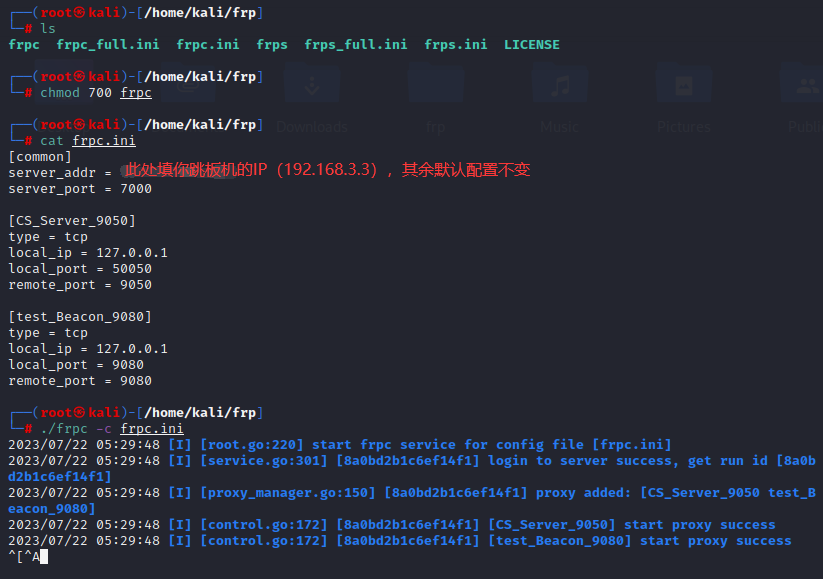Viewport: 823px width, 579px height.
Task: Click the [CS_Server_9050] section header
Action: coord(72,221)
